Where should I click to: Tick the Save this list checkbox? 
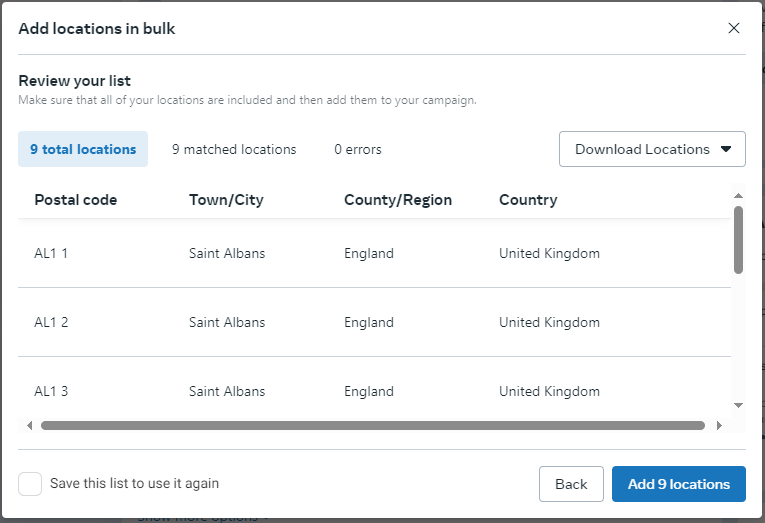pos(31,484)
